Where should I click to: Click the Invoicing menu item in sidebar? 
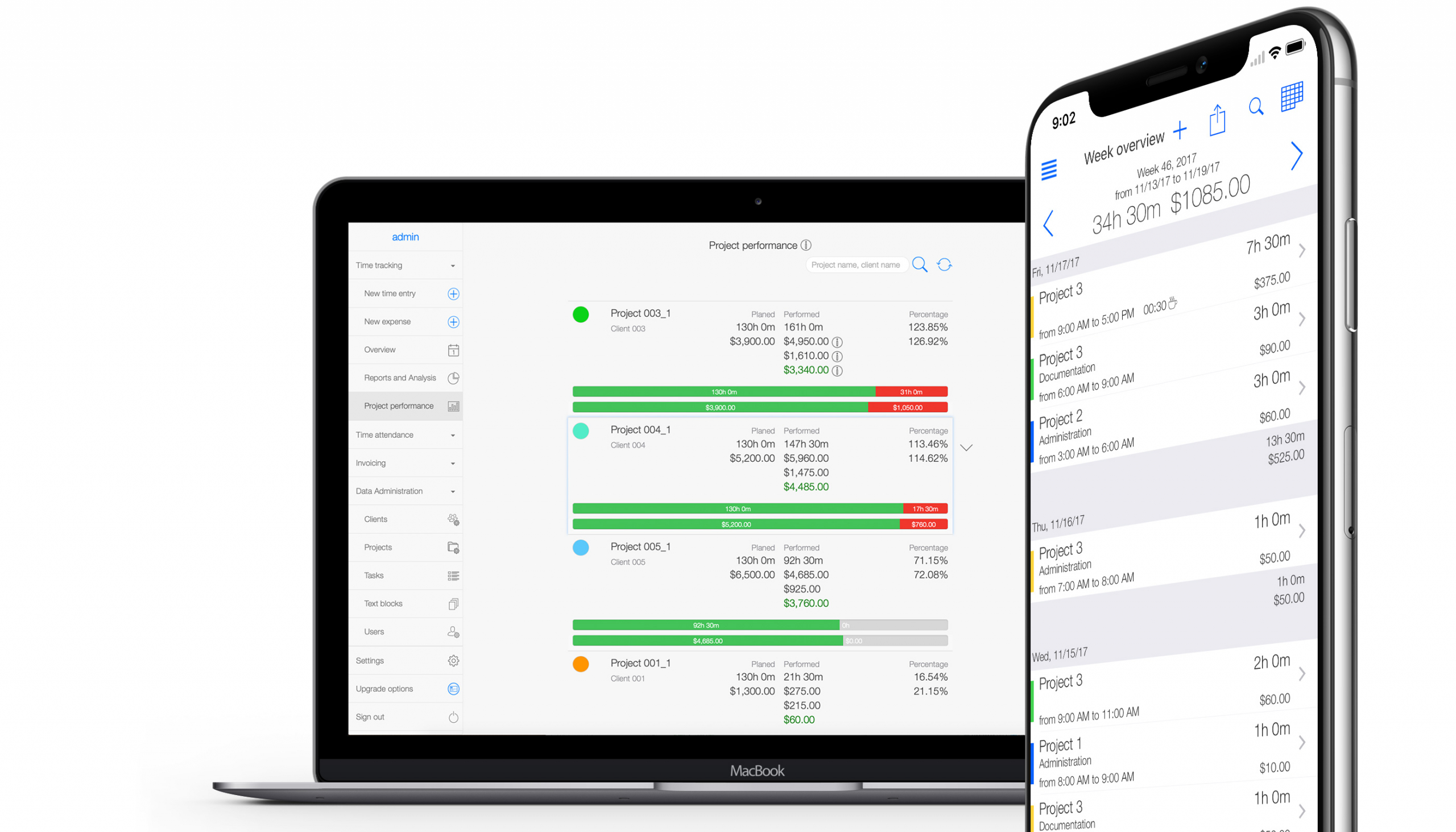point(371,462)
